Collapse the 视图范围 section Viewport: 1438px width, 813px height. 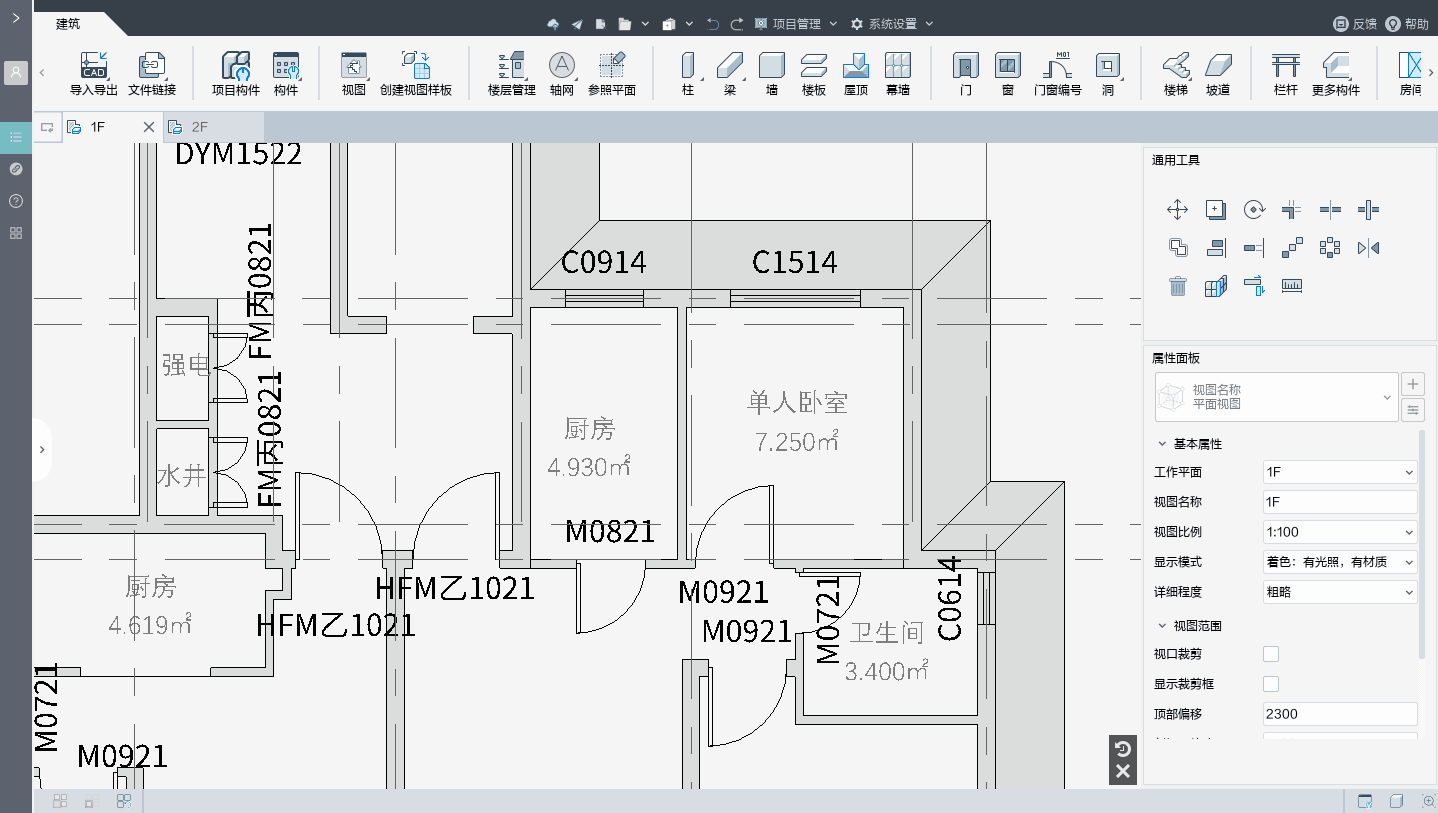pyautogui.click(x=1162, y=626)
